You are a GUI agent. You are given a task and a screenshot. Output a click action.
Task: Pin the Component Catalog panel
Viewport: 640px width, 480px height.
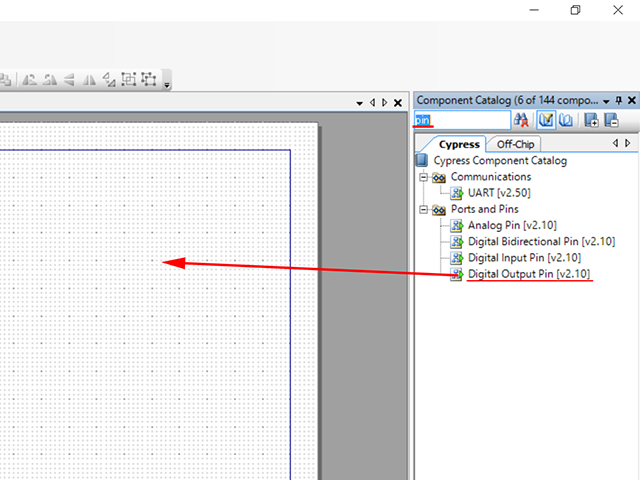tap(619, 100)
